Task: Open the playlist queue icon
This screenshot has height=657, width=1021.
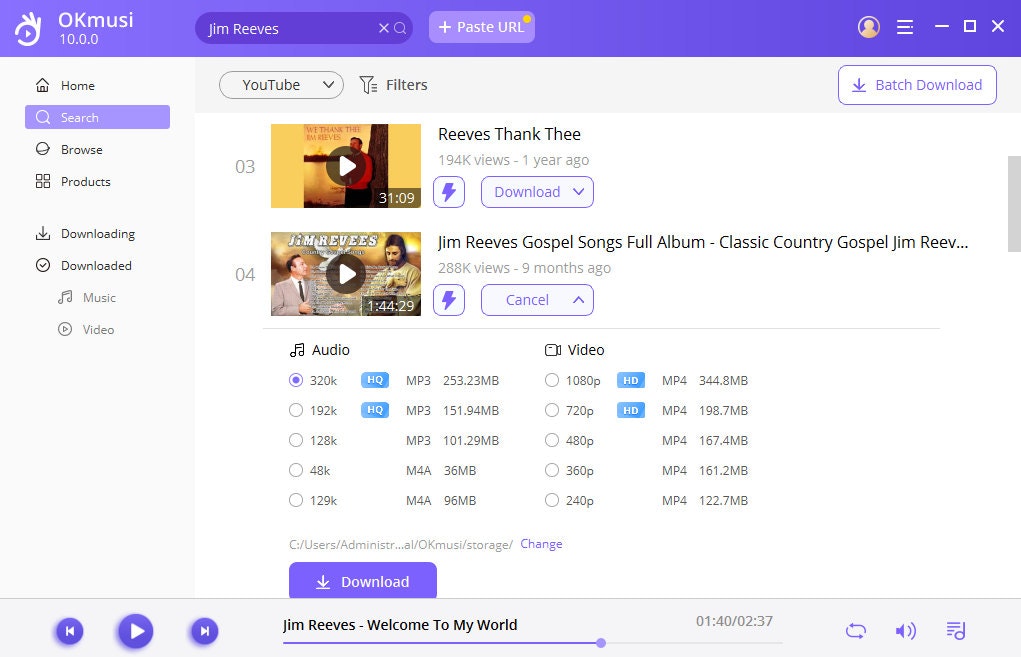Action: (956, 630)
